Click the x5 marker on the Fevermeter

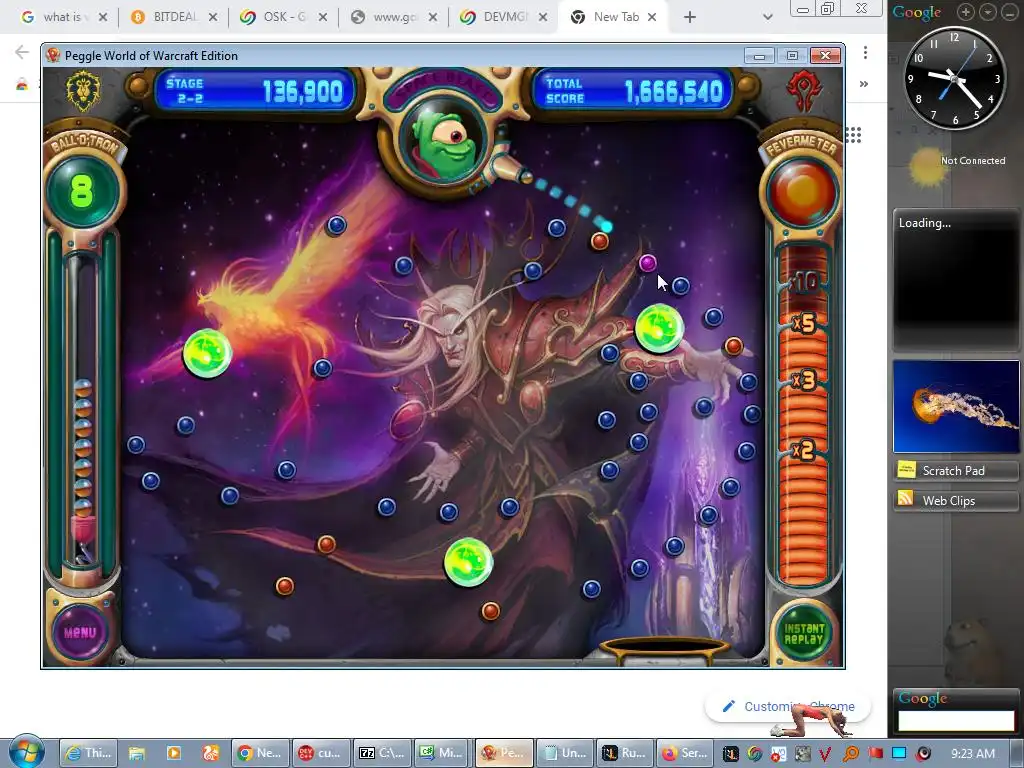(804, 323)
